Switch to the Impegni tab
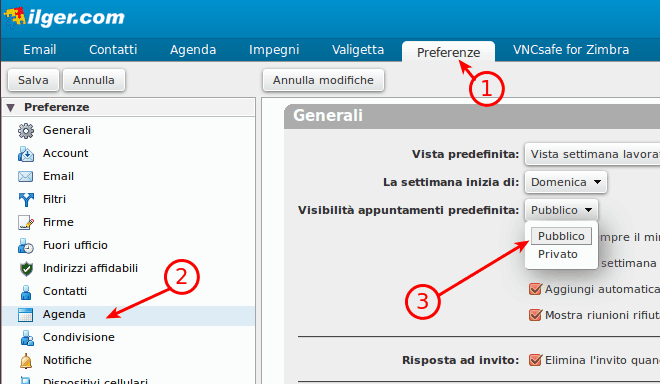The image size is (660, 384). pos(274,50)
